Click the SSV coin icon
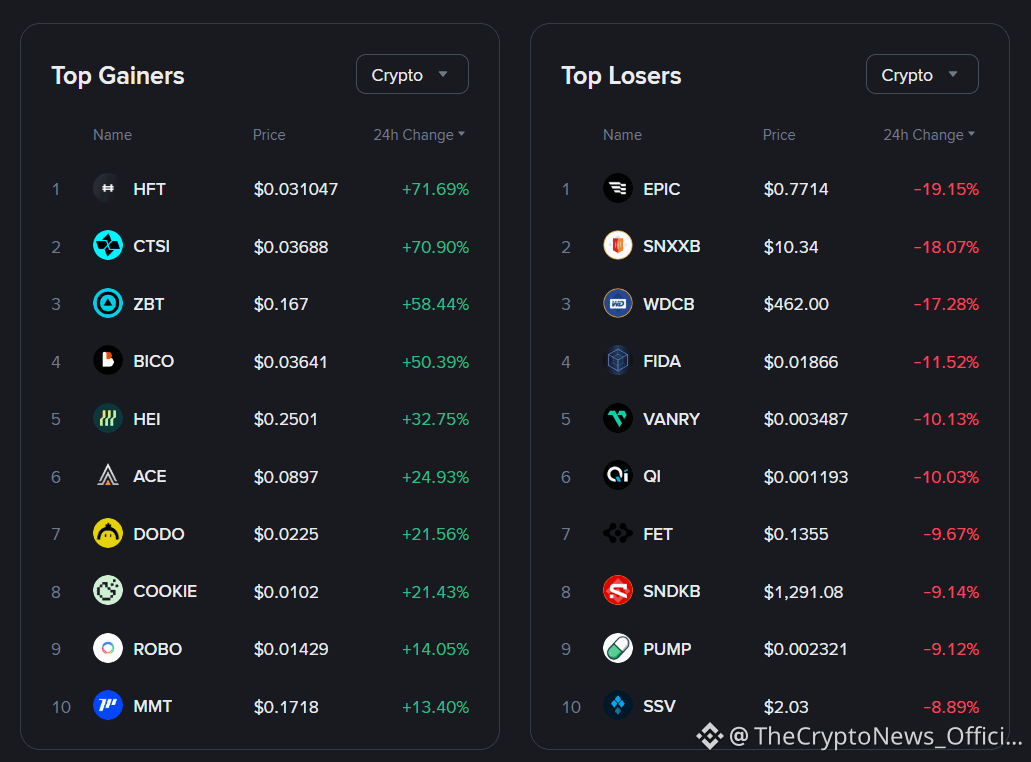The image size is (1031, 762). coord(617,706)
